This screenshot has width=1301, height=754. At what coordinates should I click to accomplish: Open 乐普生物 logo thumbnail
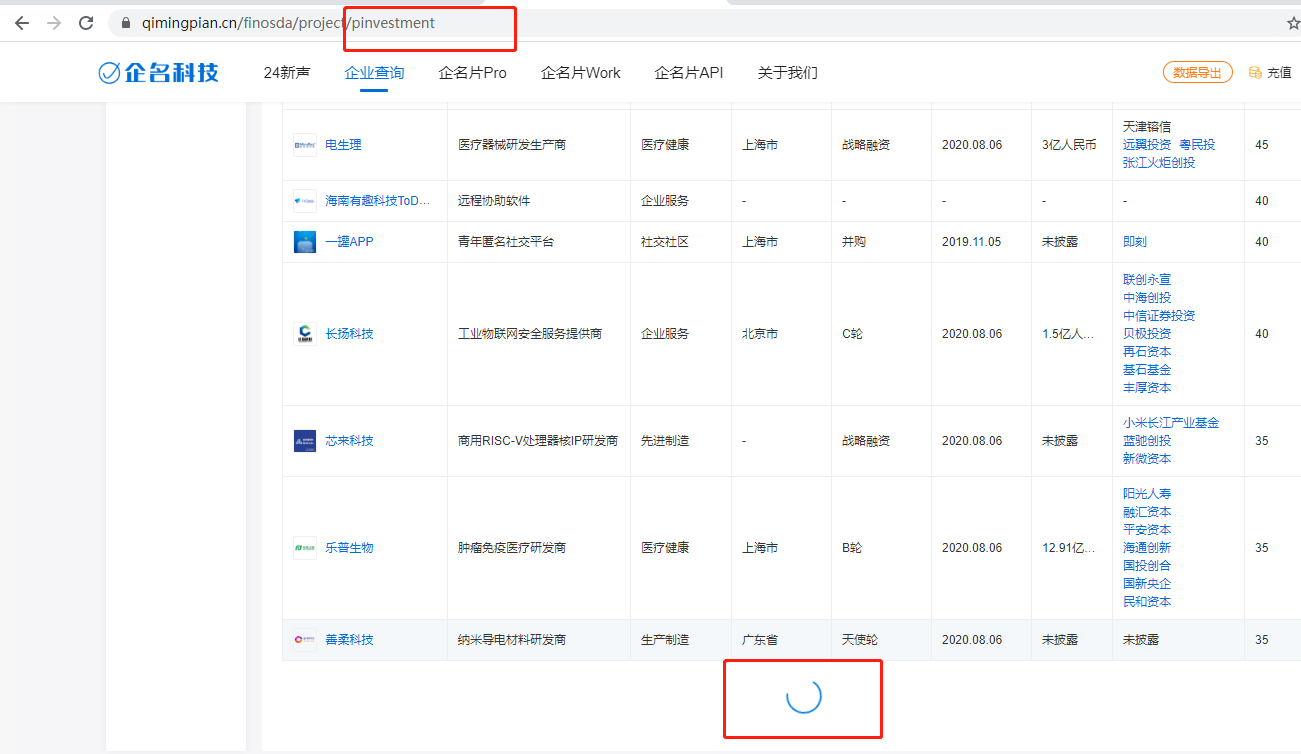click(x=305, y=548)
